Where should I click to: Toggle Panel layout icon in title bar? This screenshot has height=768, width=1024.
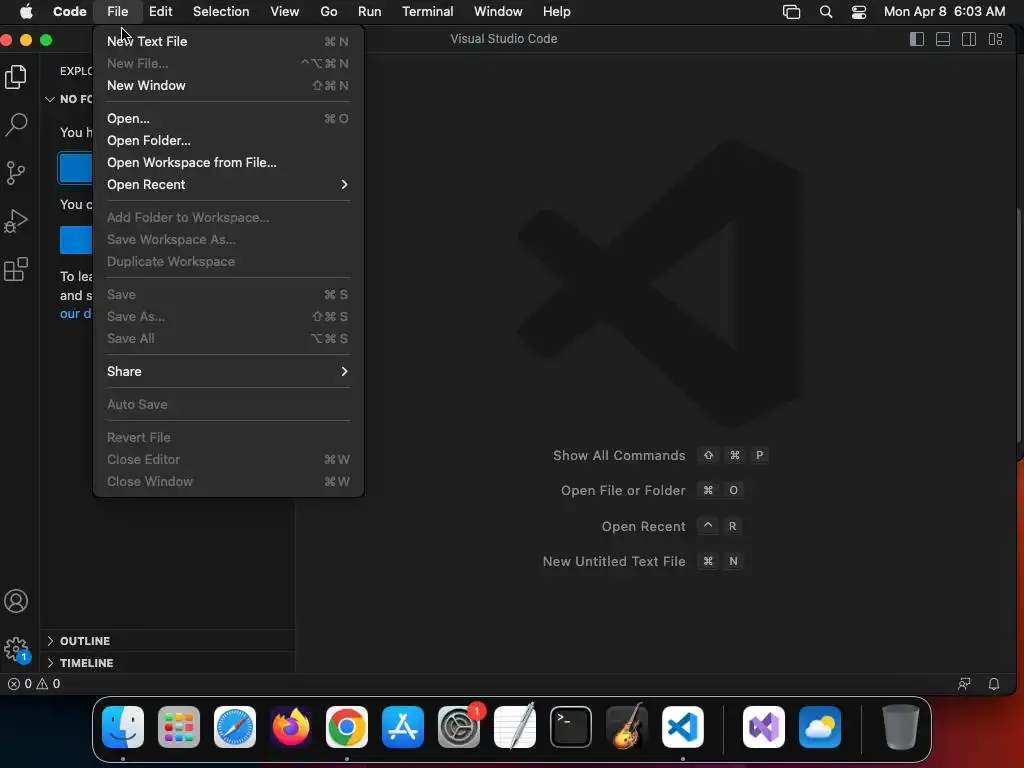click(x=943, y=39)
